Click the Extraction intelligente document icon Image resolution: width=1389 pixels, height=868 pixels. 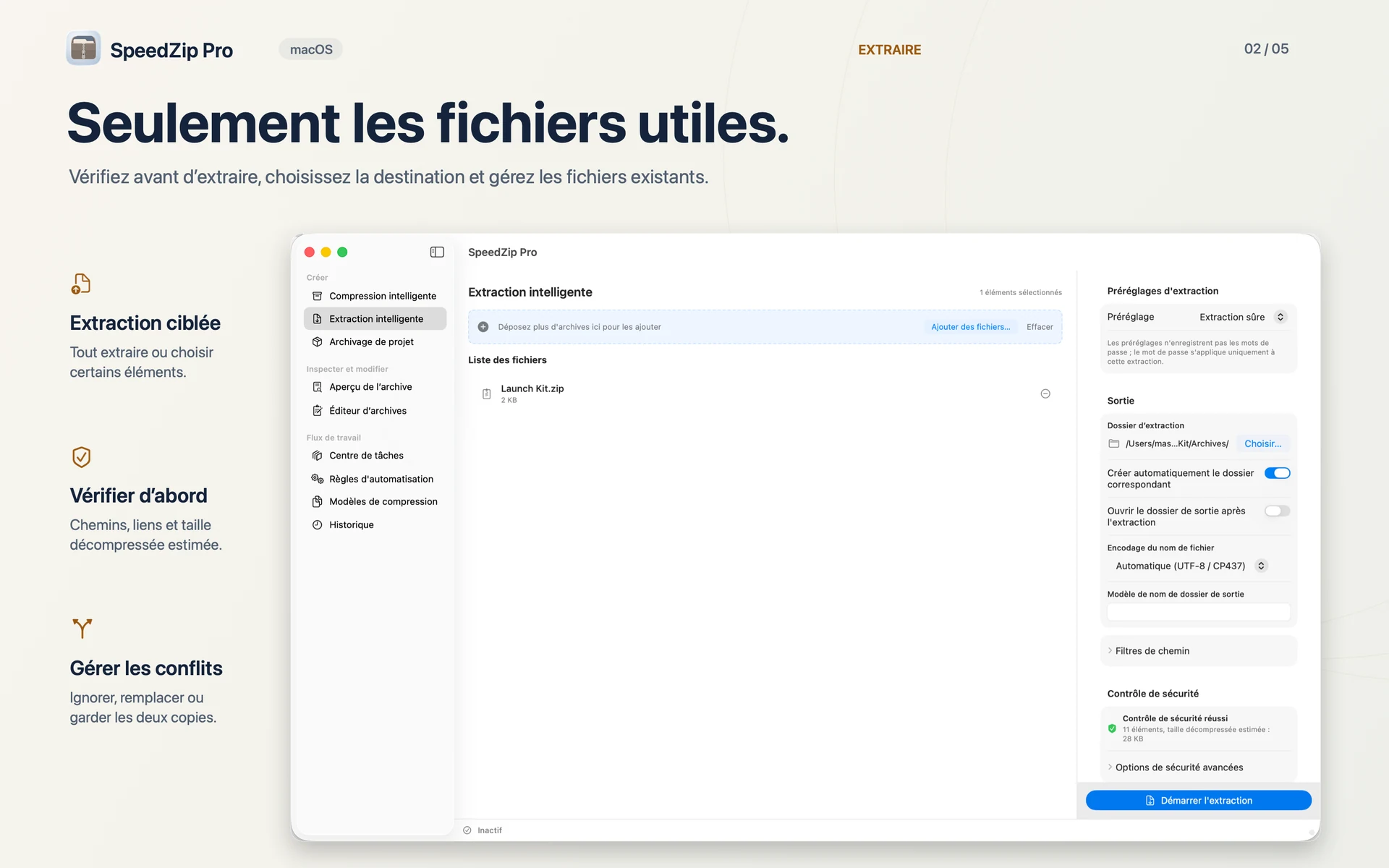[317, 319]
